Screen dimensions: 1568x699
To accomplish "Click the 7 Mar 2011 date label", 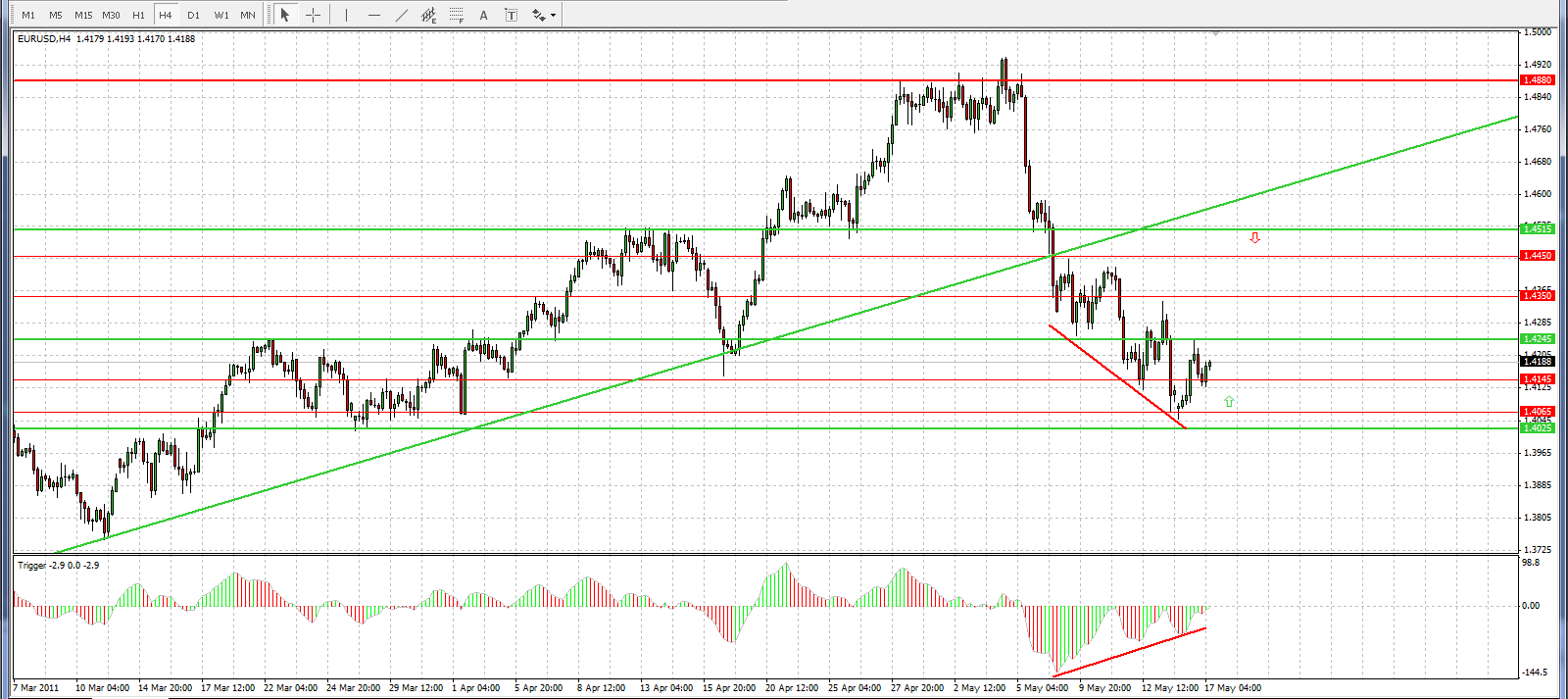I will point(37,688).
